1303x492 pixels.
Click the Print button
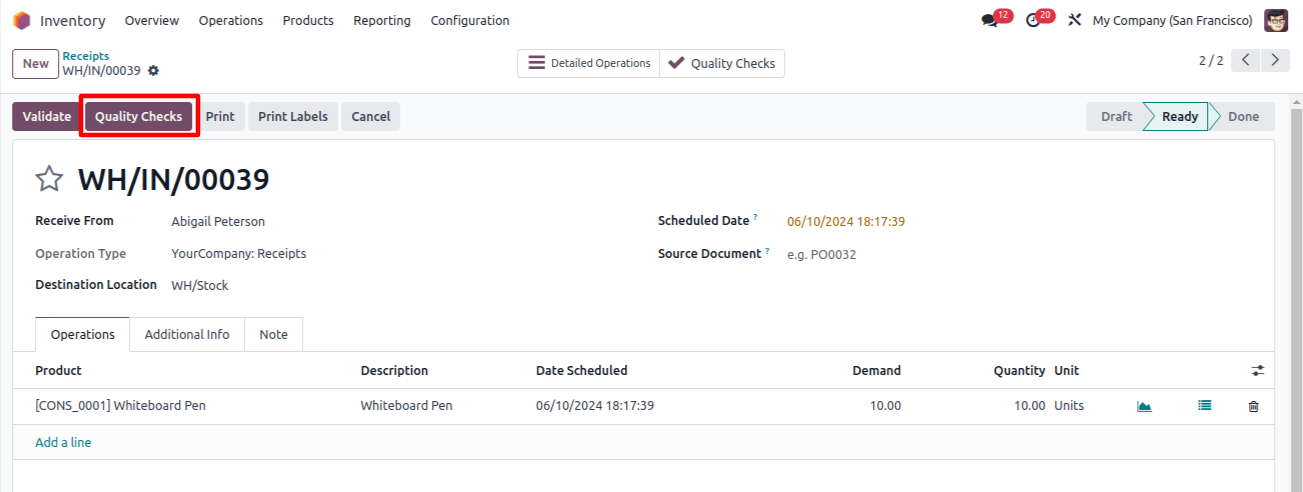click(220, 116)
